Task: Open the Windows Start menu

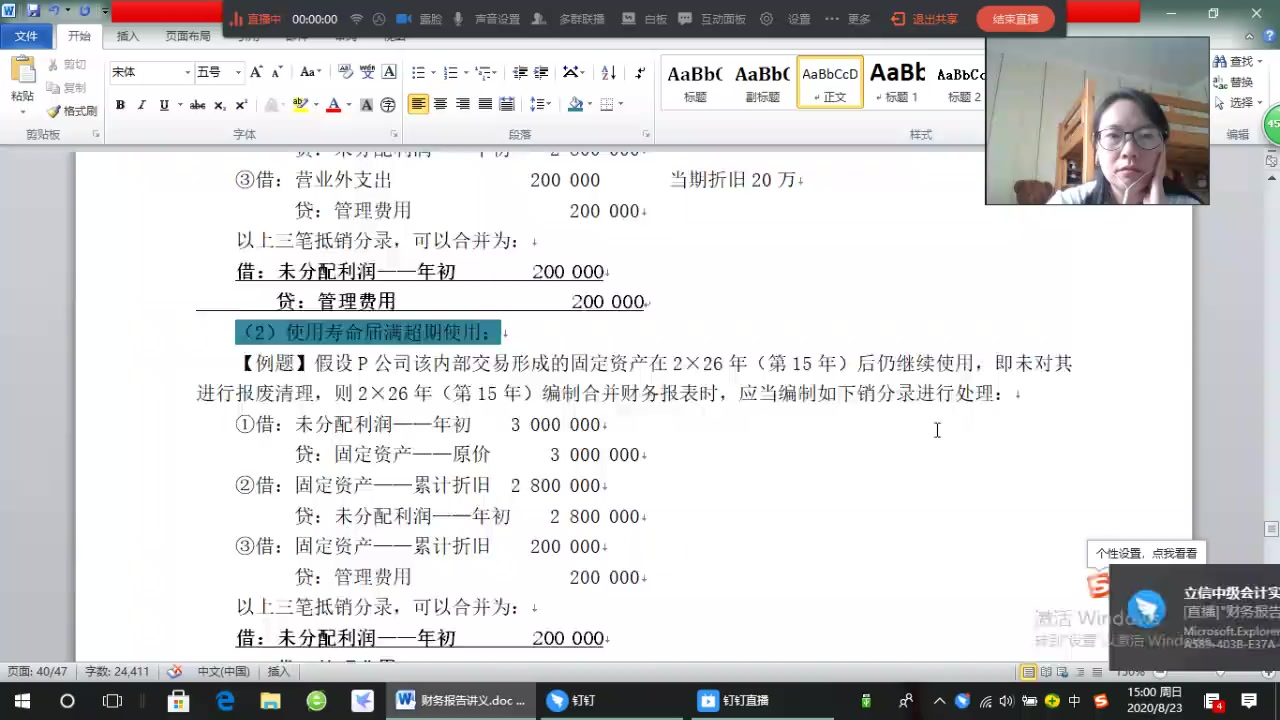Action: point(21,701)
